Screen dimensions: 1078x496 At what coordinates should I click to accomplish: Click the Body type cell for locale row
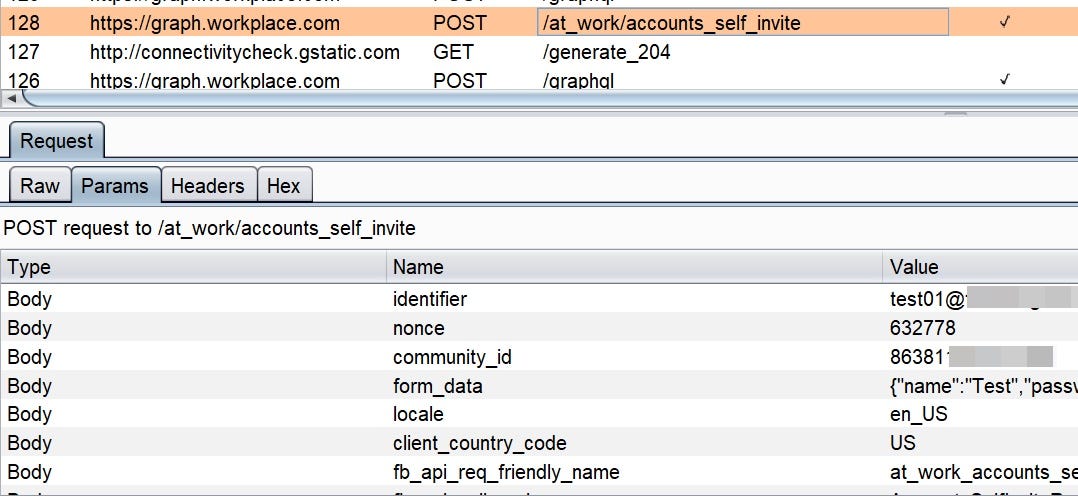(30, 415)
